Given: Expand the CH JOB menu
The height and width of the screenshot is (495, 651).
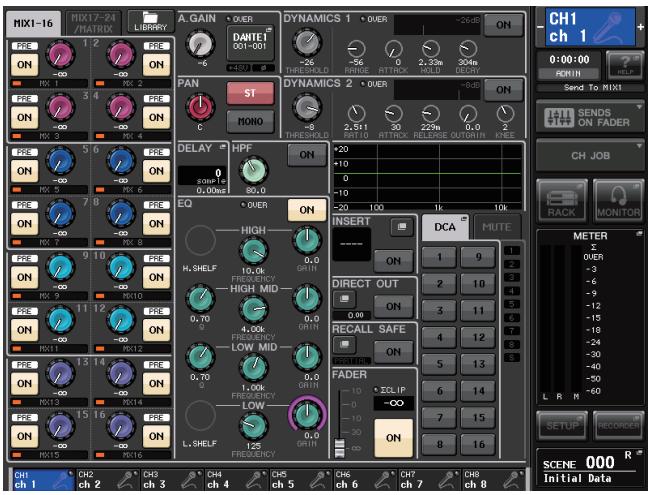Looking at the screenshot, I should (x=590, y=156).
